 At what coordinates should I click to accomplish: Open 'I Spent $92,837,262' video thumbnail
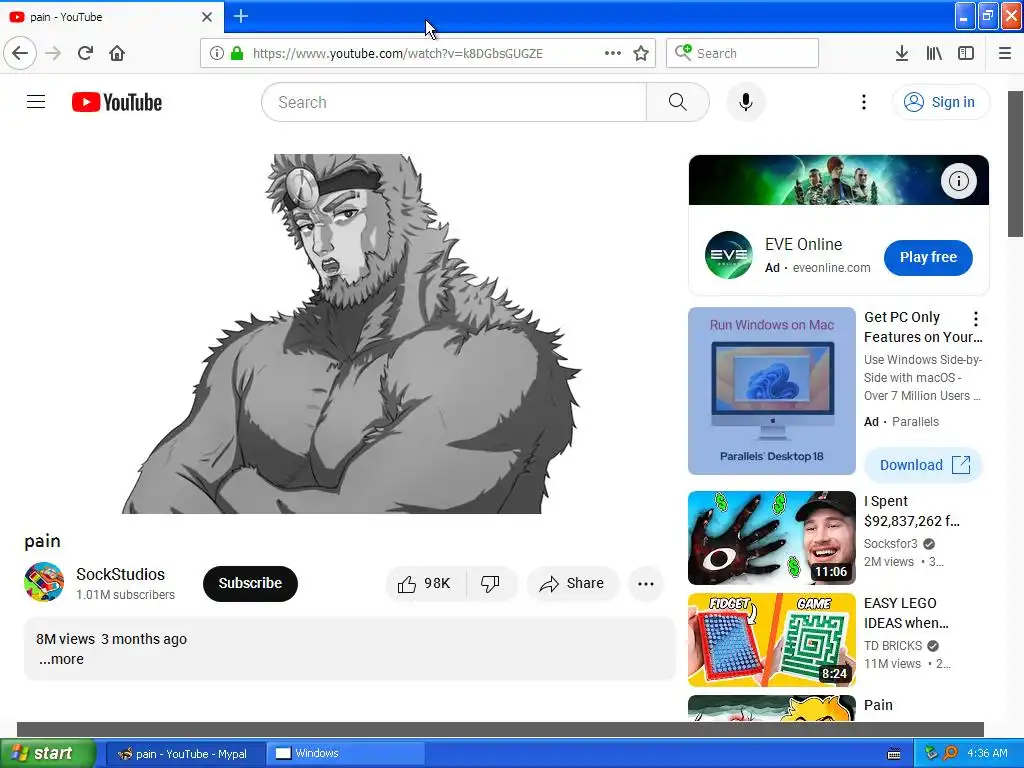tap(772, 537)
